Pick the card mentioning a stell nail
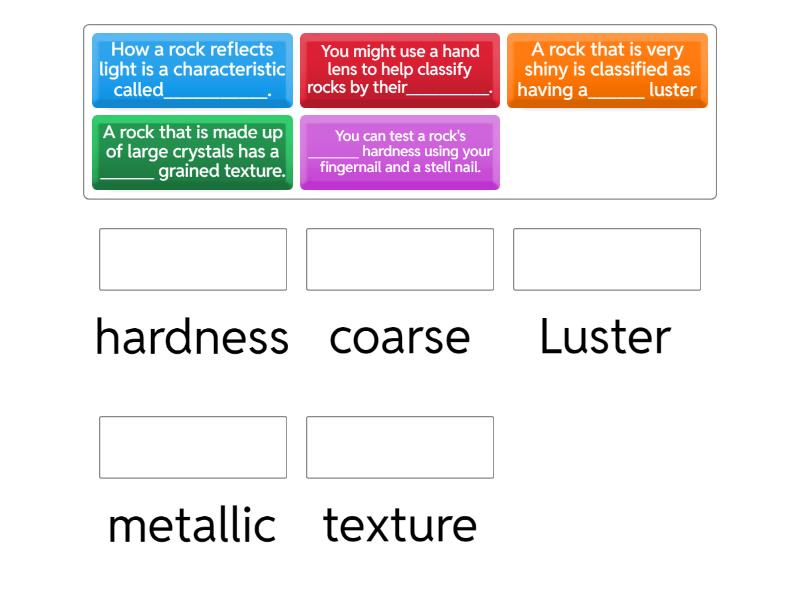The height and width of the screenshot is (600, 800). pos(400,152)
